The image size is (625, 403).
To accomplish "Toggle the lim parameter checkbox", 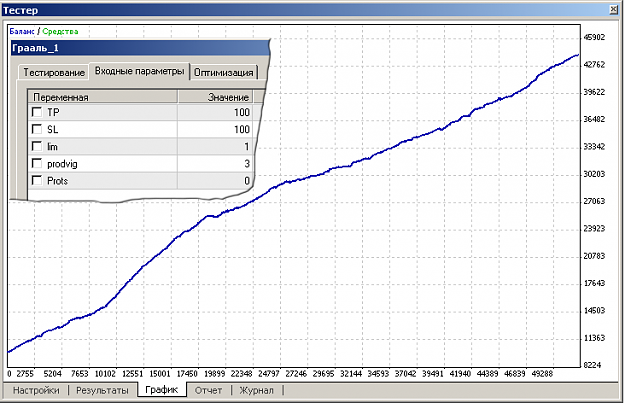I will pos(37,146).
